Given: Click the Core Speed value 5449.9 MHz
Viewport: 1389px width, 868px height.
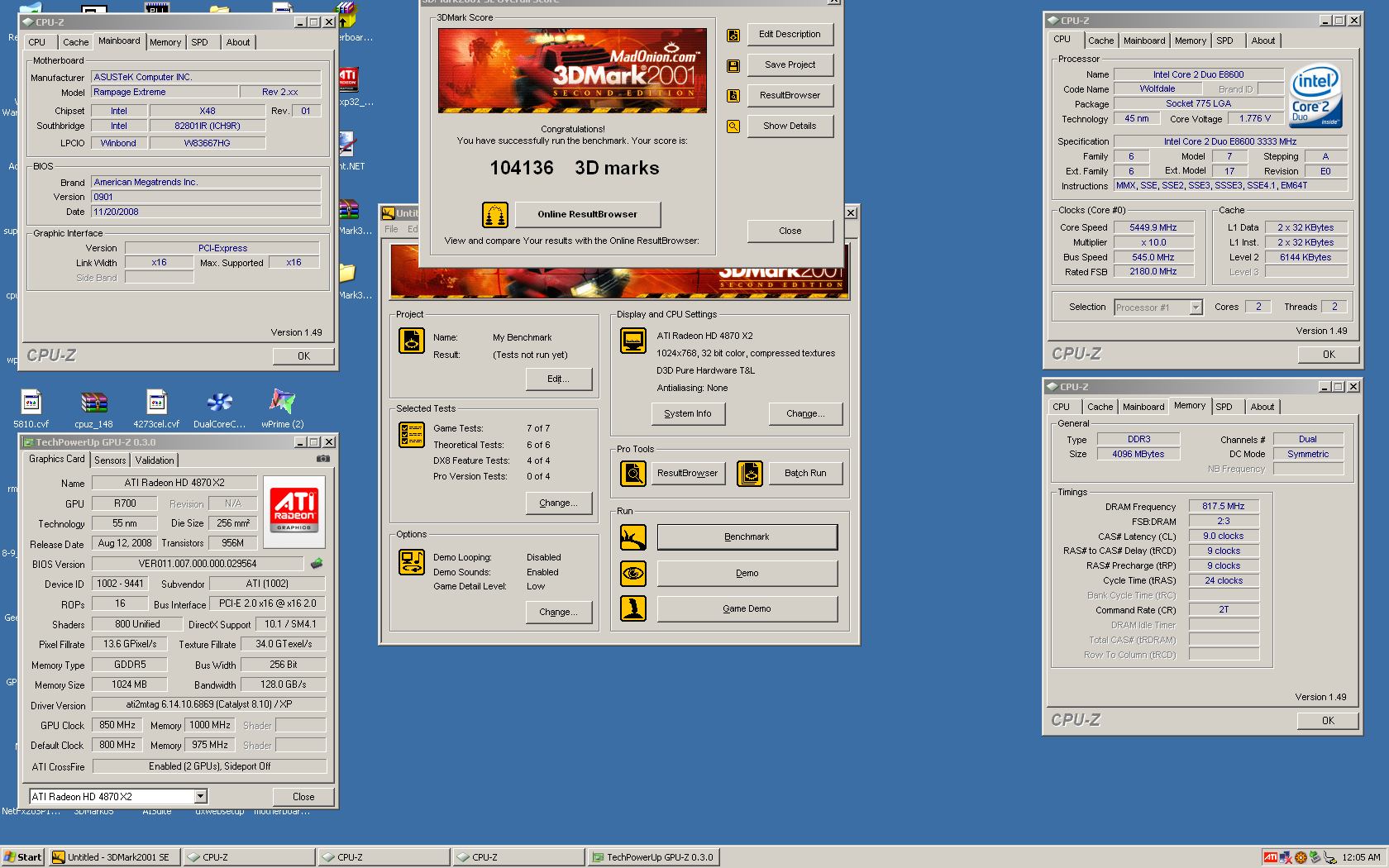Looking at the screenshot, I should (1153, 227).
